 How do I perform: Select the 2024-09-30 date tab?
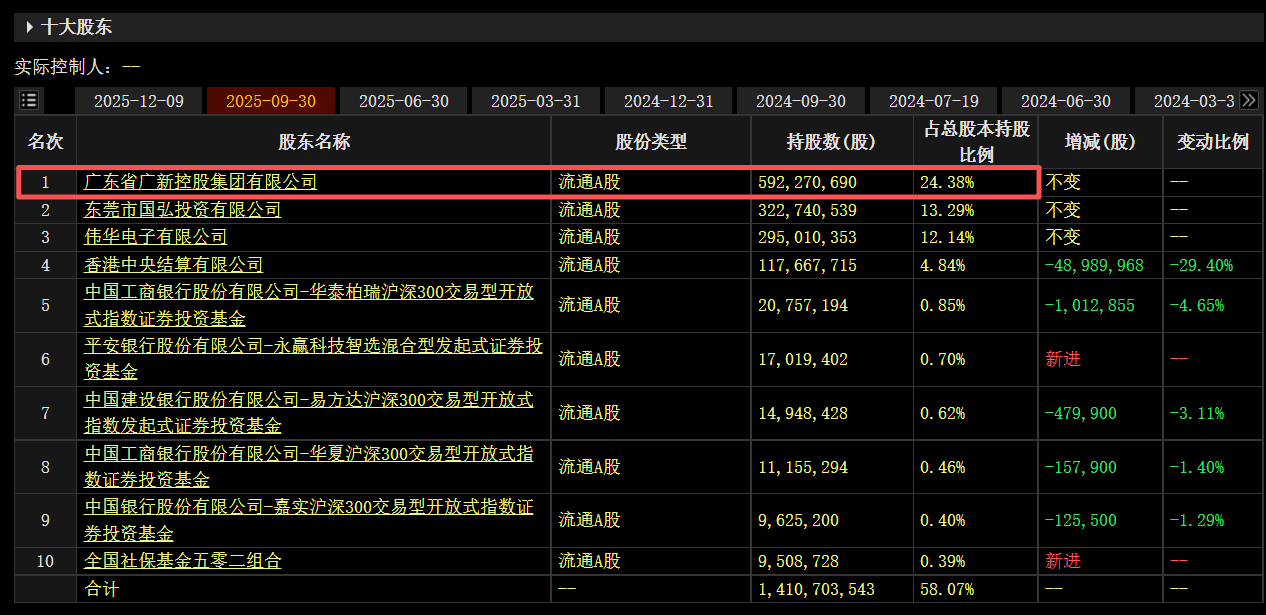point(801,100)
